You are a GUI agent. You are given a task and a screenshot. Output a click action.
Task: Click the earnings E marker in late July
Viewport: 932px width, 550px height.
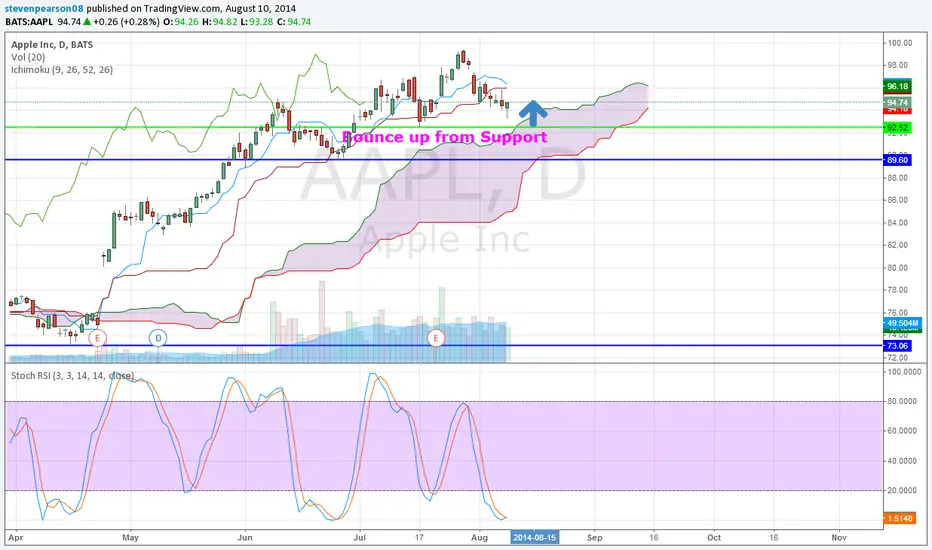(436, 338)
